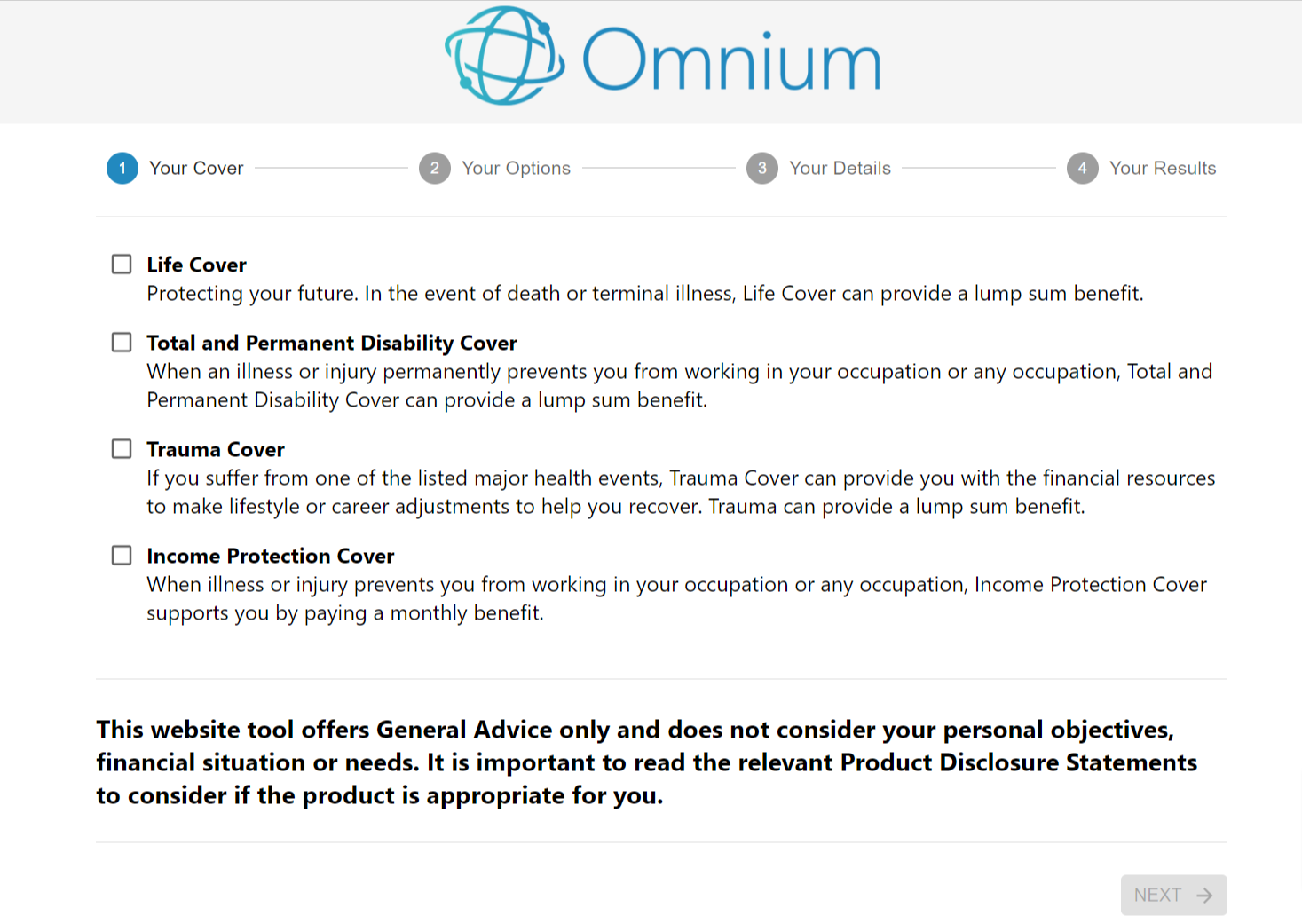Enable Total and Permanent Disability Cover checkbox
Screen dimensions: 1302x924
pyautogui.click(x=122, y=343)
